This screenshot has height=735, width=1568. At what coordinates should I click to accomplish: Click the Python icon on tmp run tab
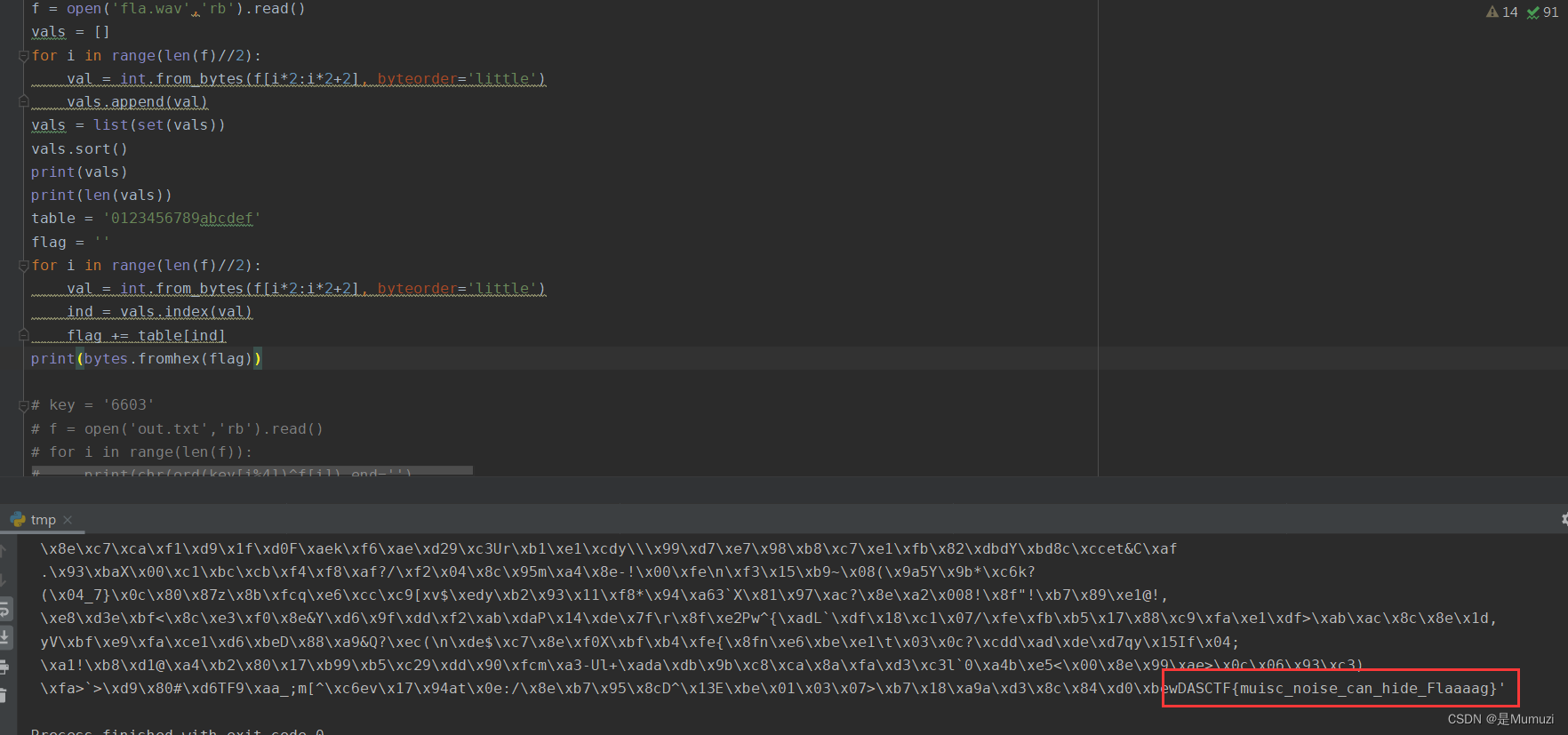point(18,519)
